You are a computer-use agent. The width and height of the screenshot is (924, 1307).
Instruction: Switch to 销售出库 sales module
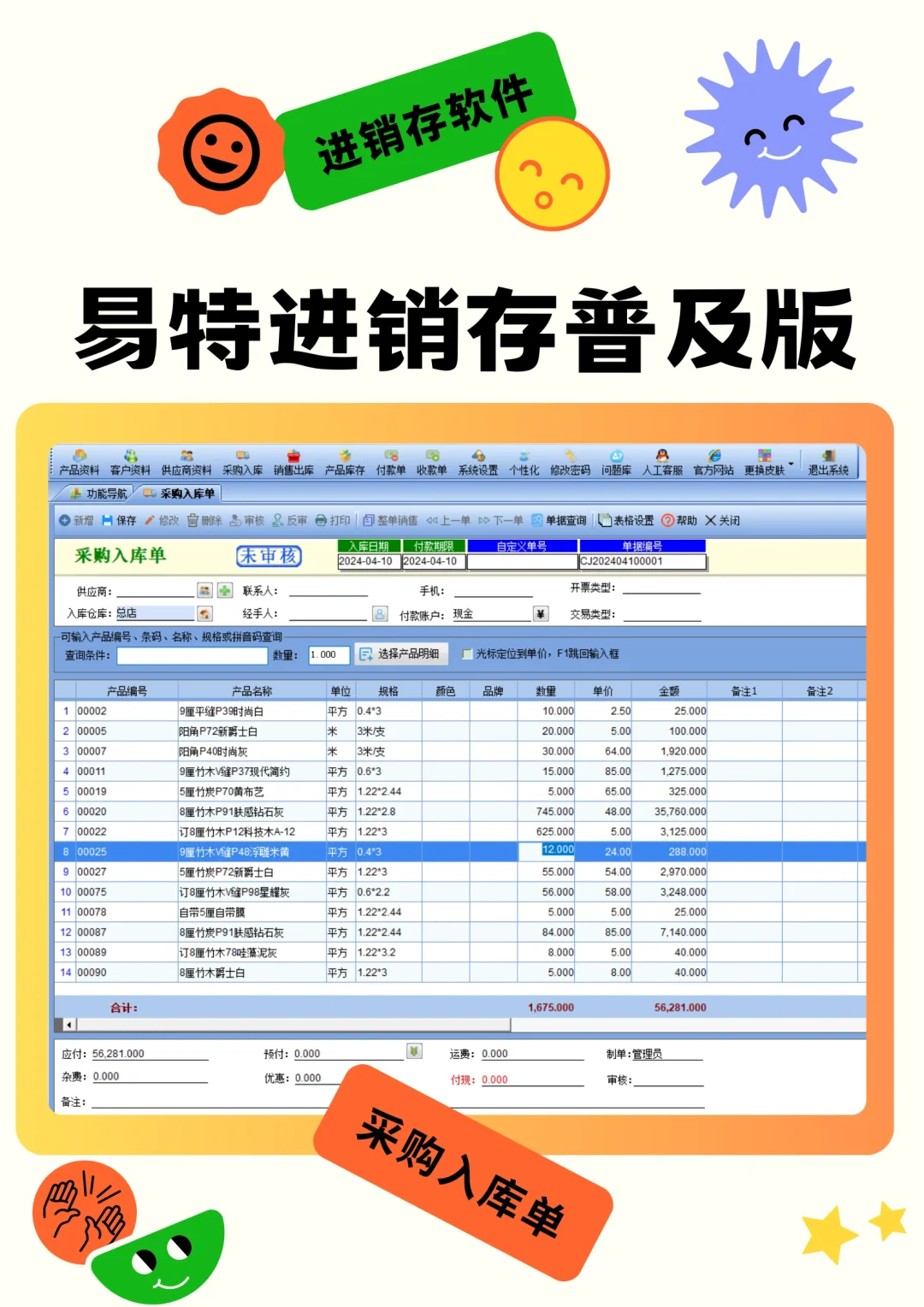pyautogui.click(x=295, y=462)
